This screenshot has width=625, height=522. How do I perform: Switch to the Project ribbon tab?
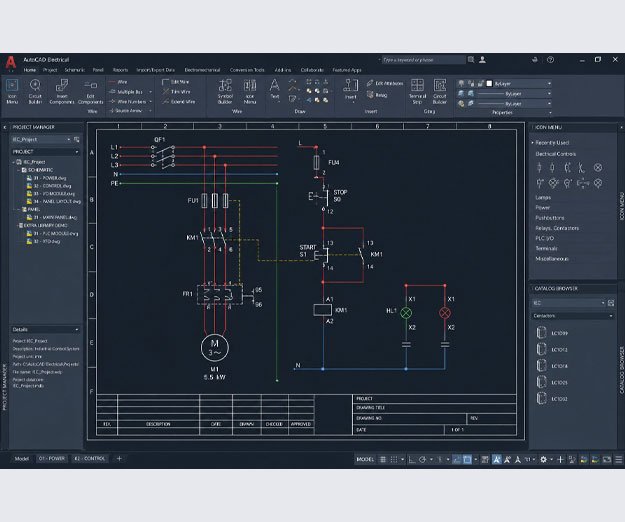pos(50,70)
